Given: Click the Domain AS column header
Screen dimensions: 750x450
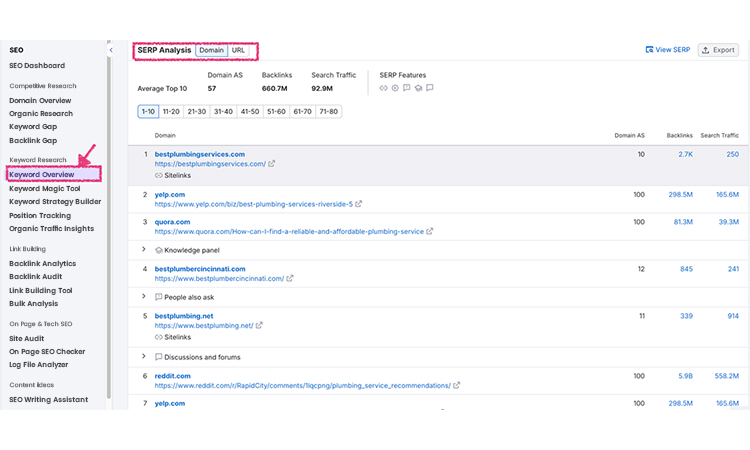Looking at the screenshot, I should [x=629, y=135].
